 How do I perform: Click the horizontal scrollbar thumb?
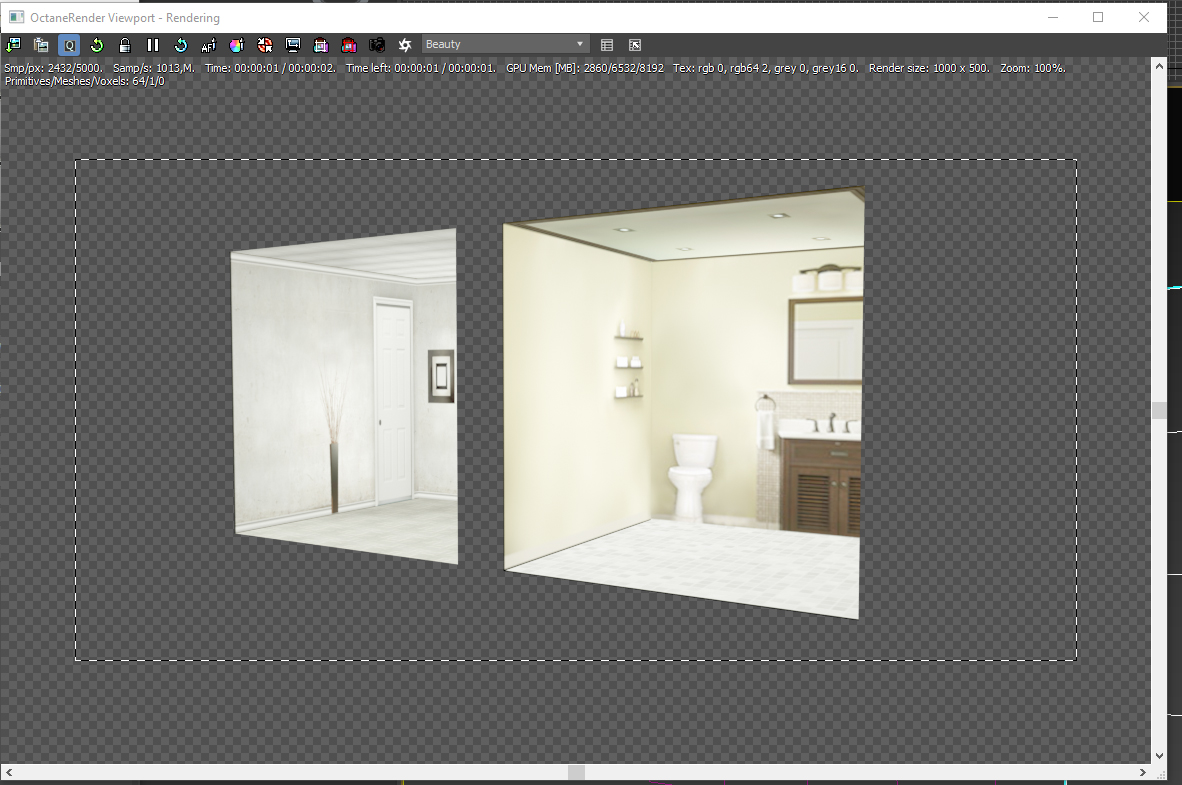click(x=576, y=772)
